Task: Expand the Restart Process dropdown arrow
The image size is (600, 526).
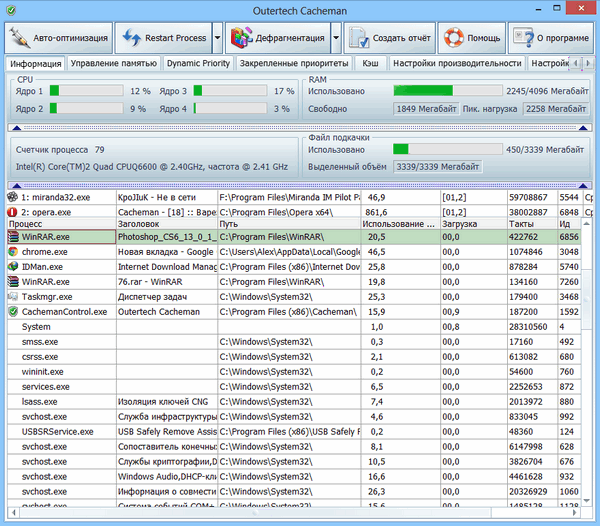Action: tap(217, 39)
